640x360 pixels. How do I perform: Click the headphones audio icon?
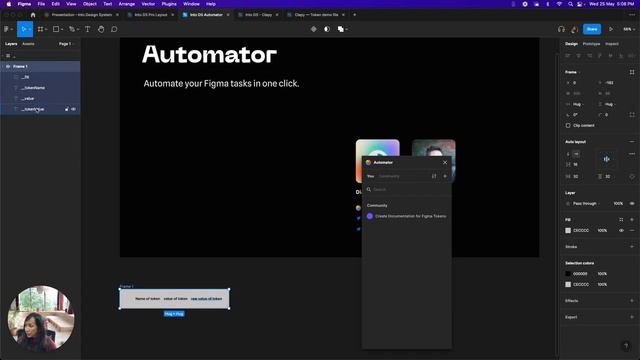pos(561,29)
